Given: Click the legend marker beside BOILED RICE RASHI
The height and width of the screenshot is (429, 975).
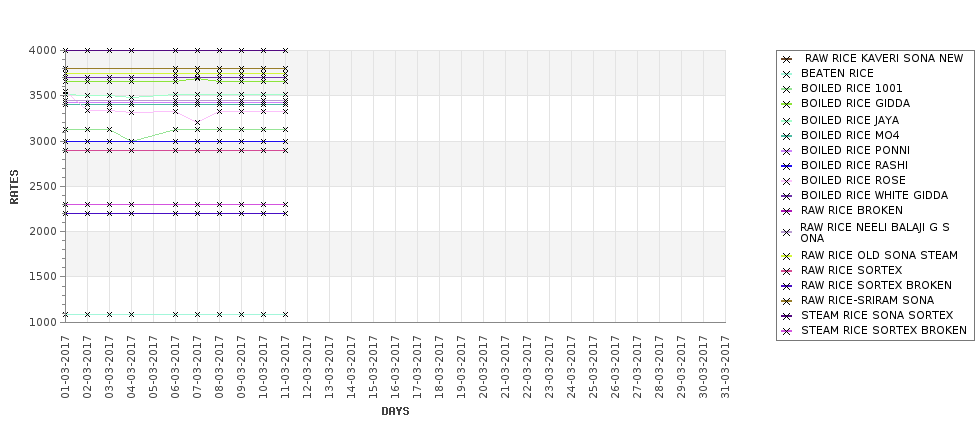Looking at the screenshot, I should point(787,166).
